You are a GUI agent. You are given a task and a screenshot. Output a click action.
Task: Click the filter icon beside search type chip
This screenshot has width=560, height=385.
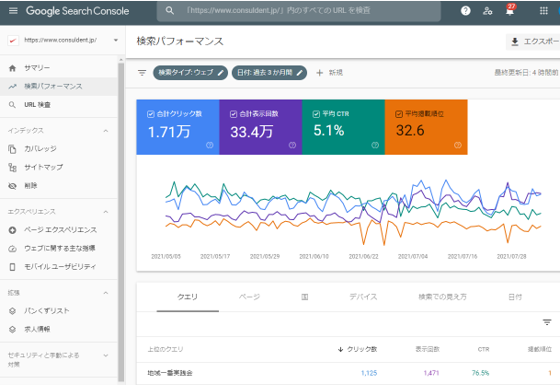(142, 73)
